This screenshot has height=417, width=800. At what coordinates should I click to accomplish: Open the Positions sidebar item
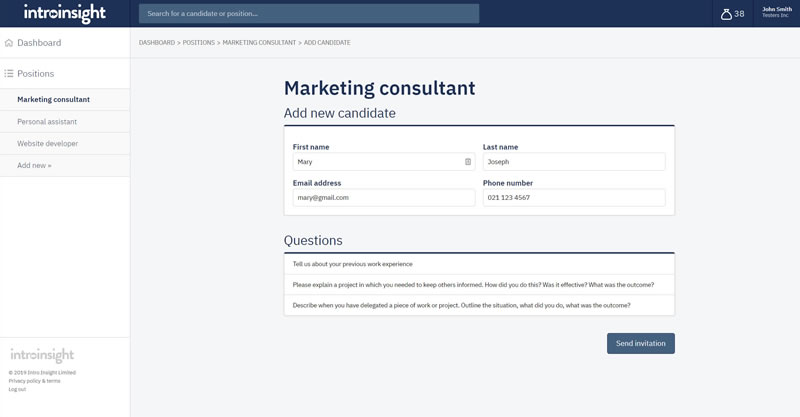pyautogui.click(x=65, y=73)
